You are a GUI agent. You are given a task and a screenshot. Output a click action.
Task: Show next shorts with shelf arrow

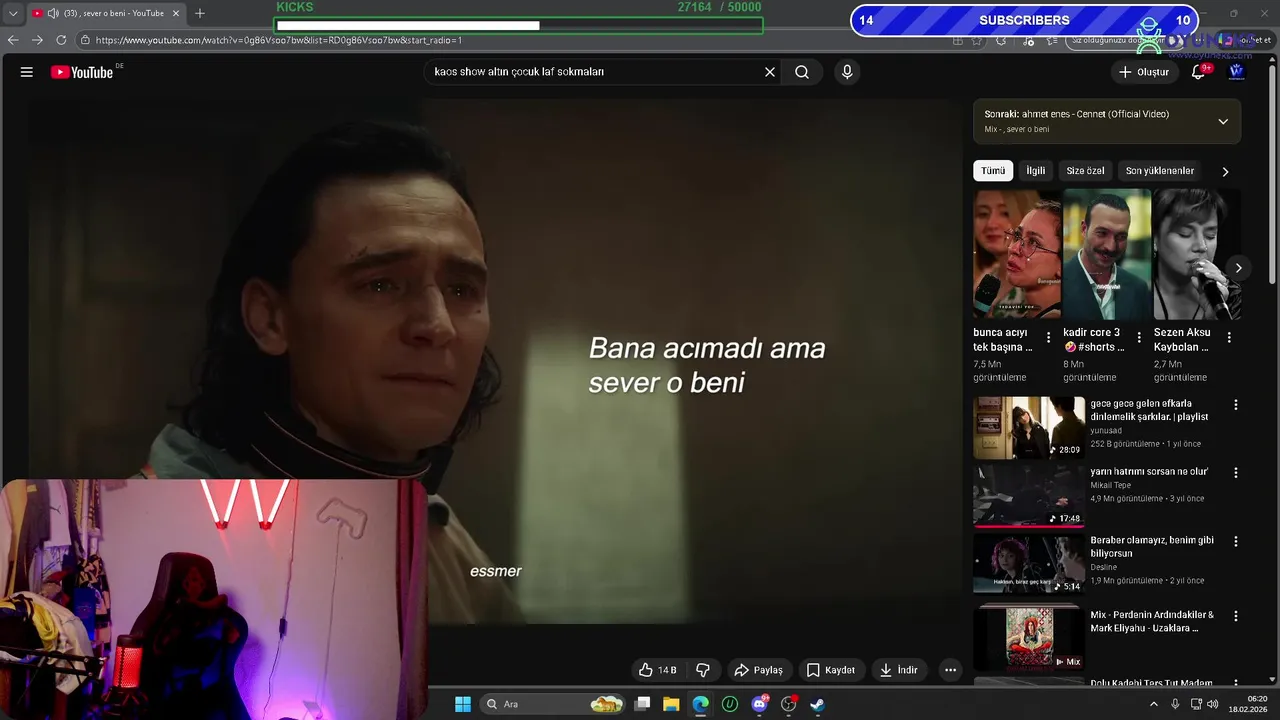tap(1238, 268)
